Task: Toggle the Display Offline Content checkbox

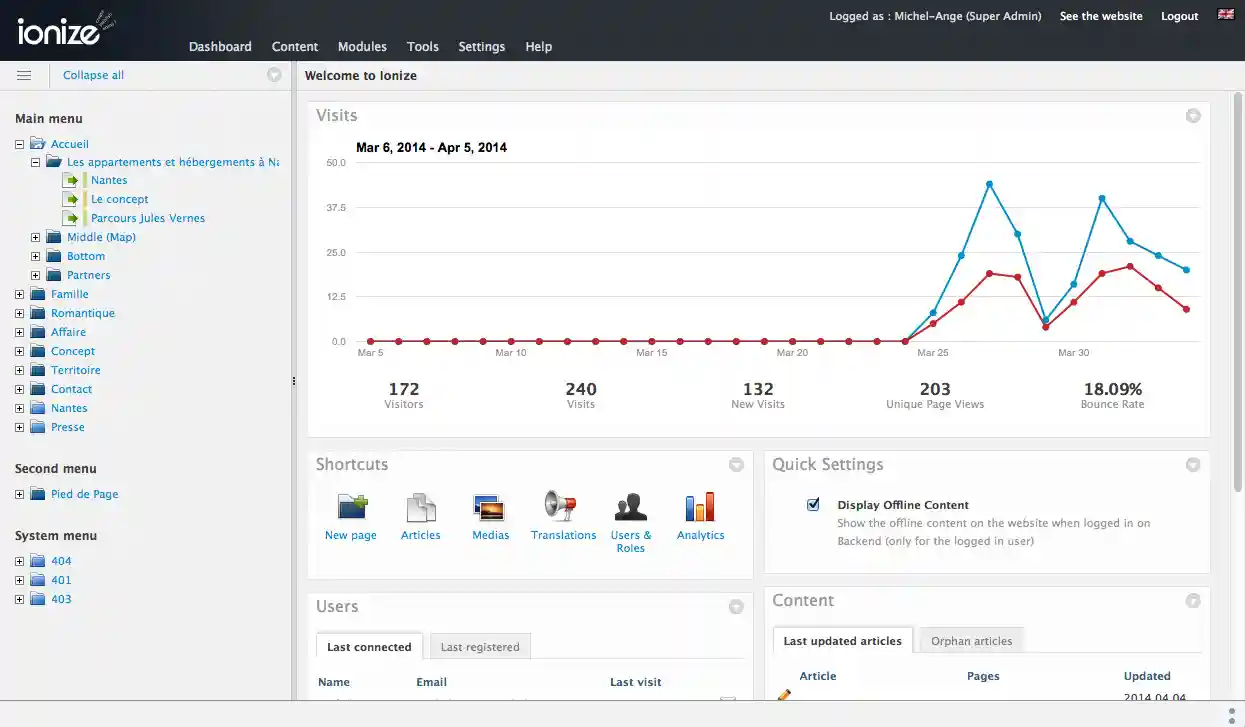Action: pyautogui.click(x=813, y=505)
